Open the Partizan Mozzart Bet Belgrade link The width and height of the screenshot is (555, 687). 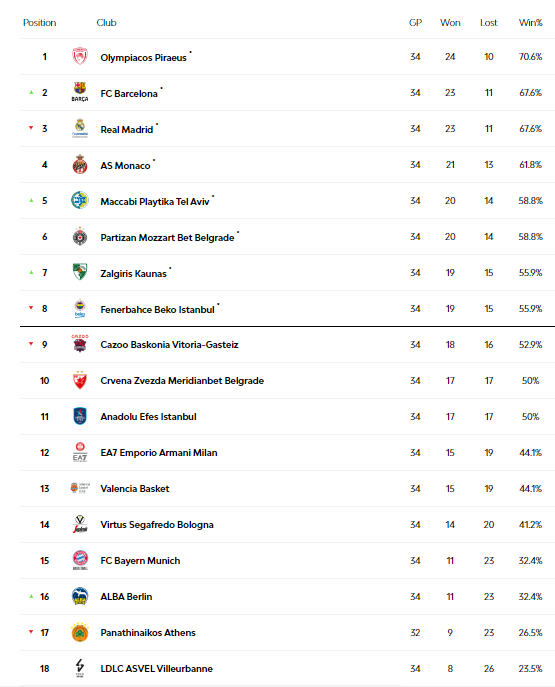(167, 238)
